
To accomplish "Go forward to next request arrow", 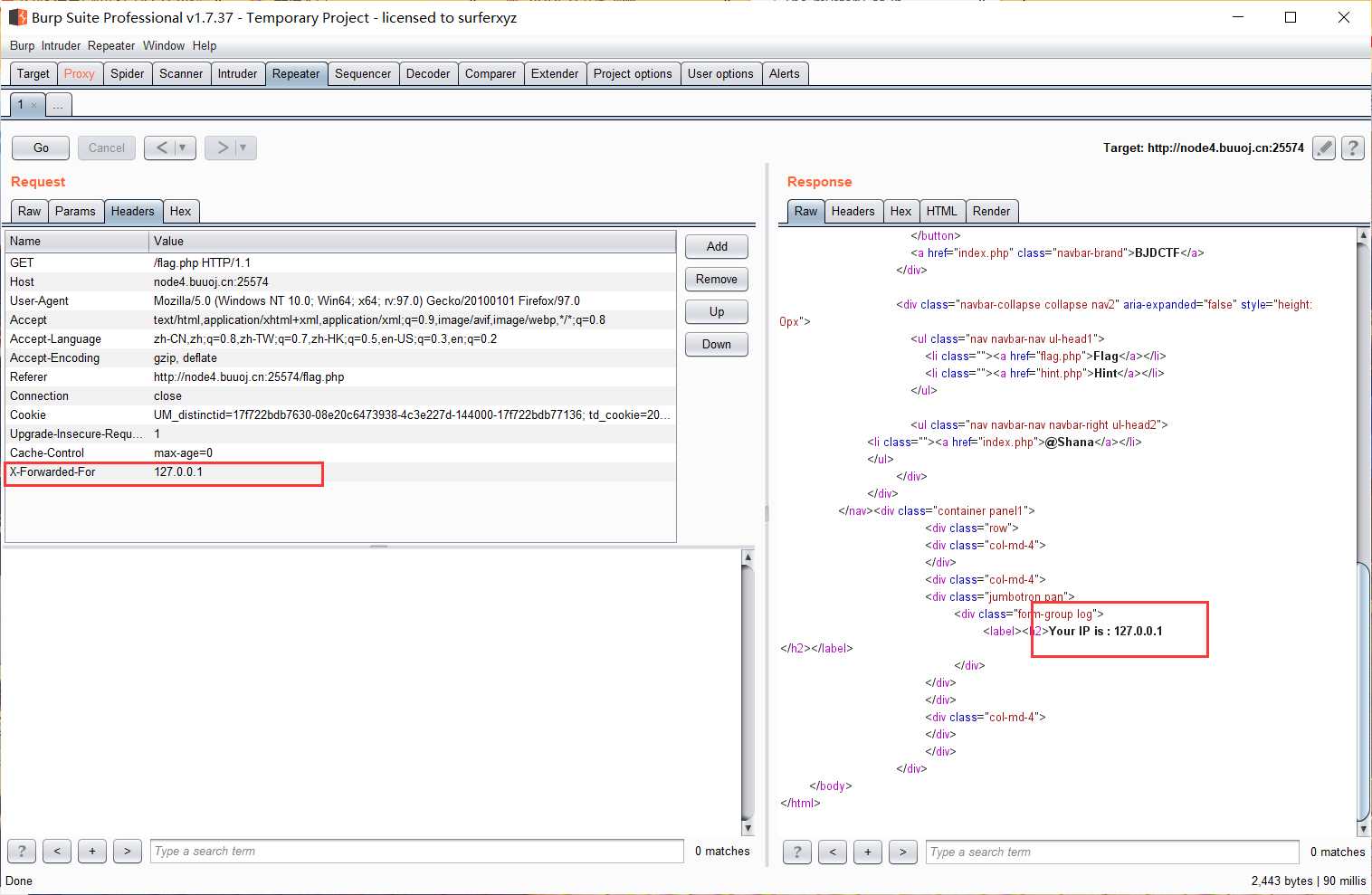I will 222,148.
